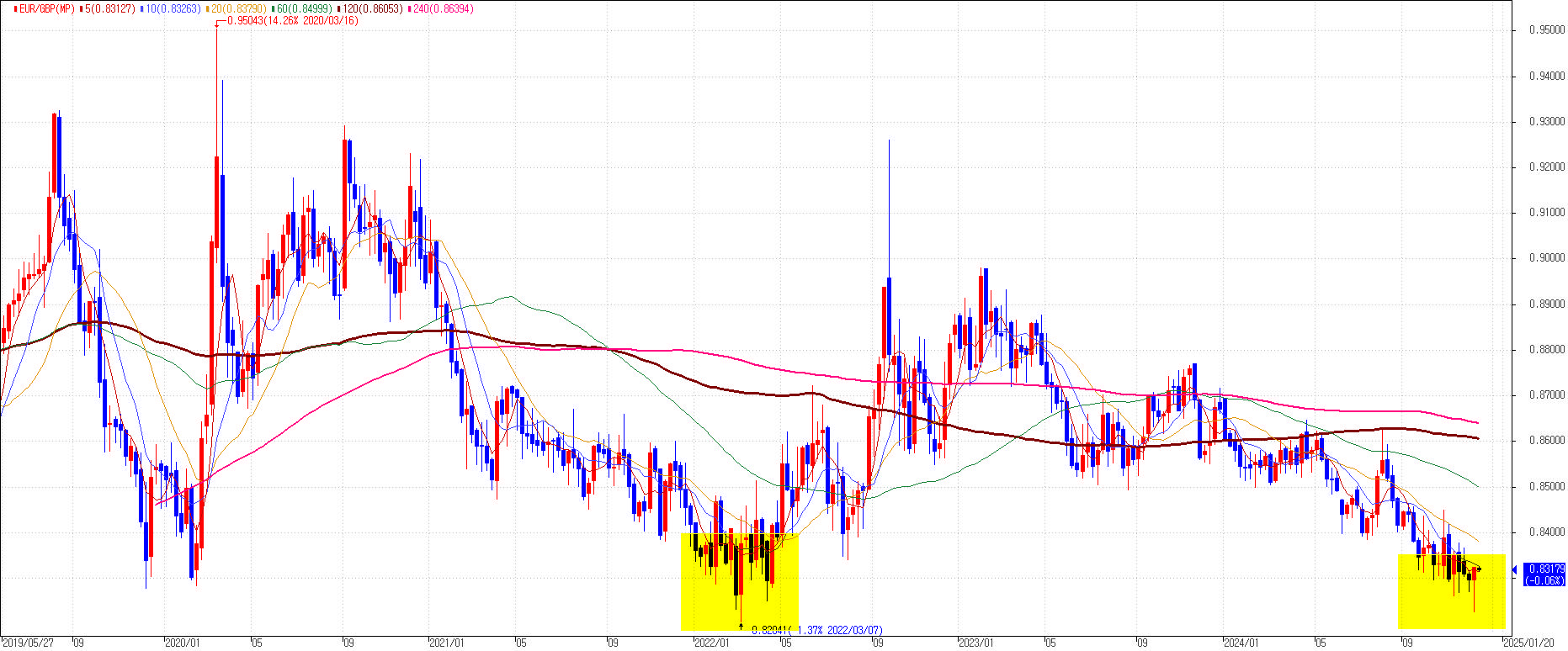Click the pink 240 moving average color marker
This screenshot has width=1568, height=651.
(x=409, y=8)
